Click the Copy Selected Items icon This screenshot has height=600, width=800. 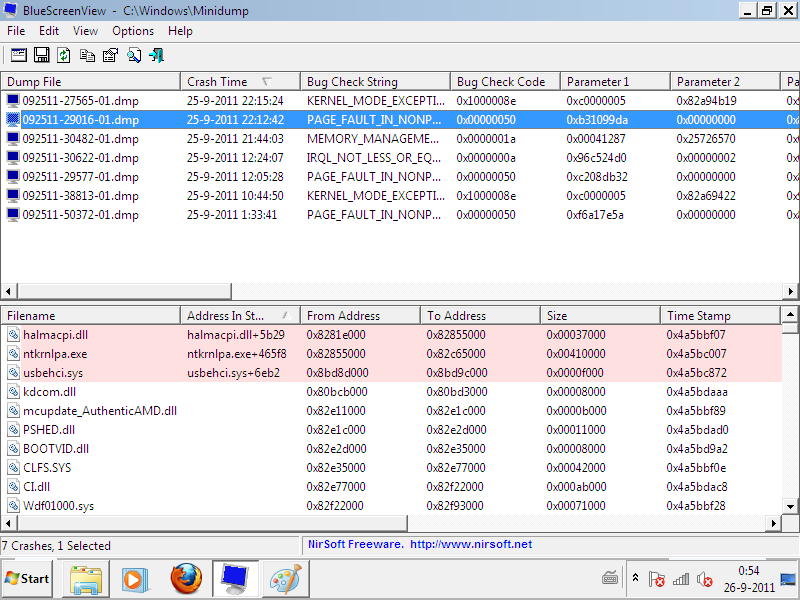(87, 55)
